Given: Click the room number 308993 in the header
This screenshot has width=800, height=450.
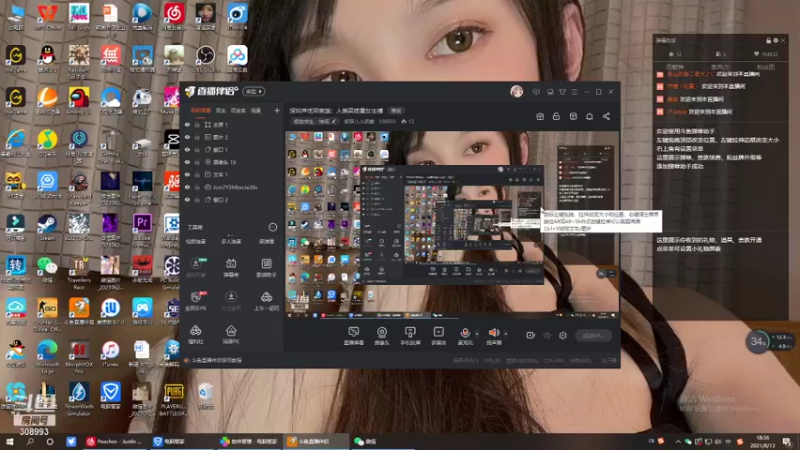Looking at the screenshot, I should pyautogui.click(x=387, y=121).
